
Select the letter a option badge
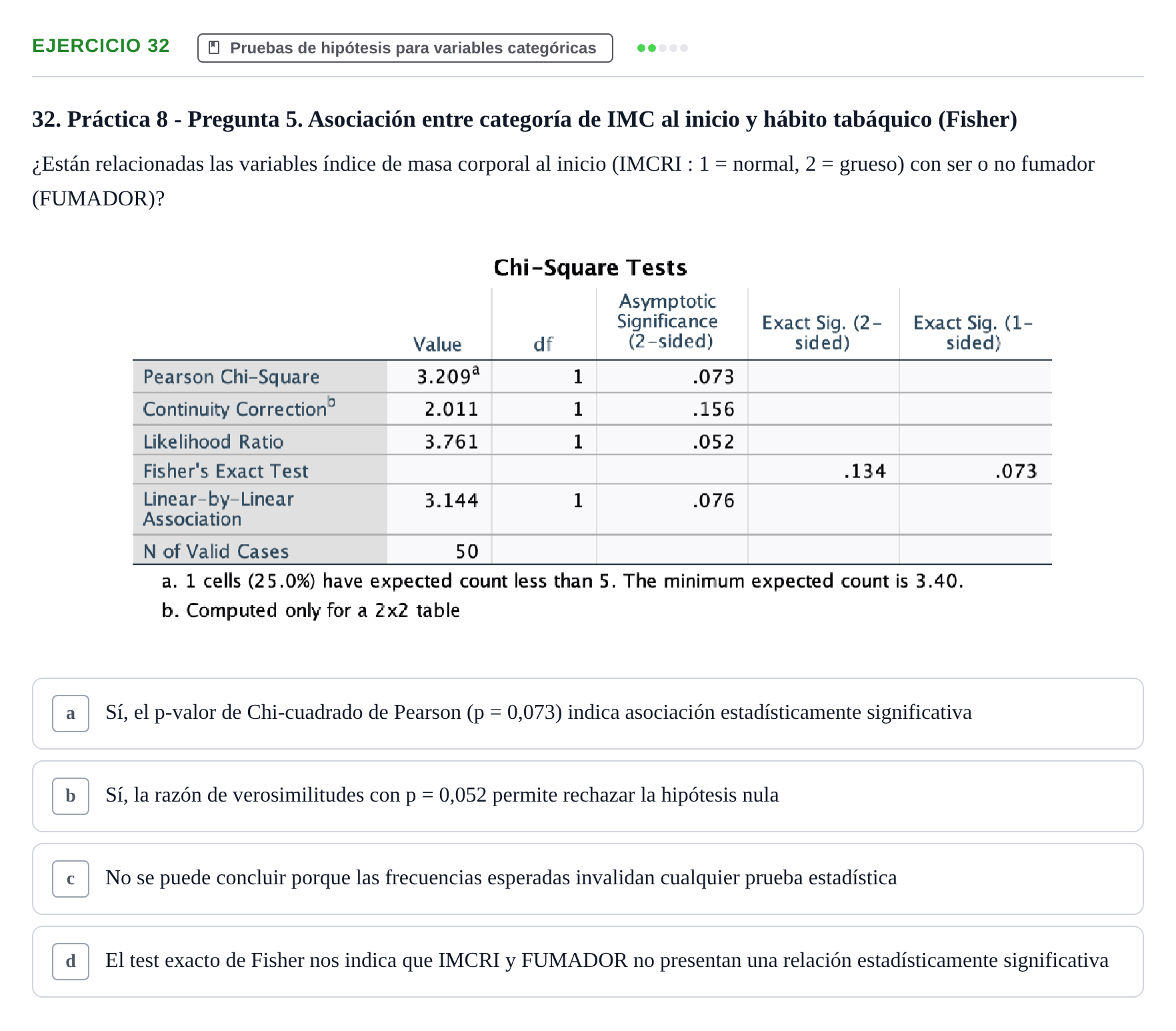(x=71, y=714)
